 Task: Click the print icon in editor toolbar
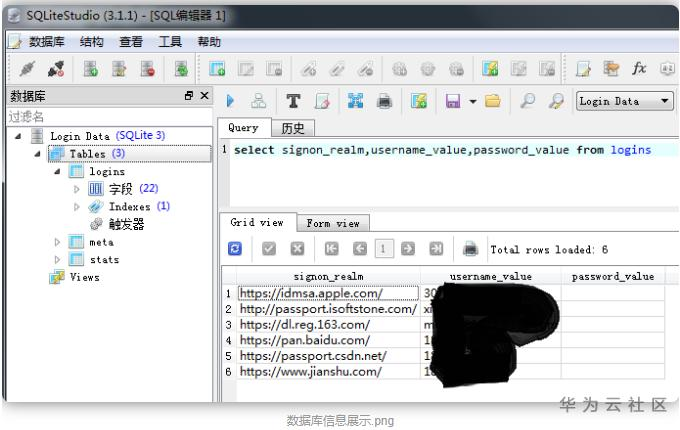point(384,101)
